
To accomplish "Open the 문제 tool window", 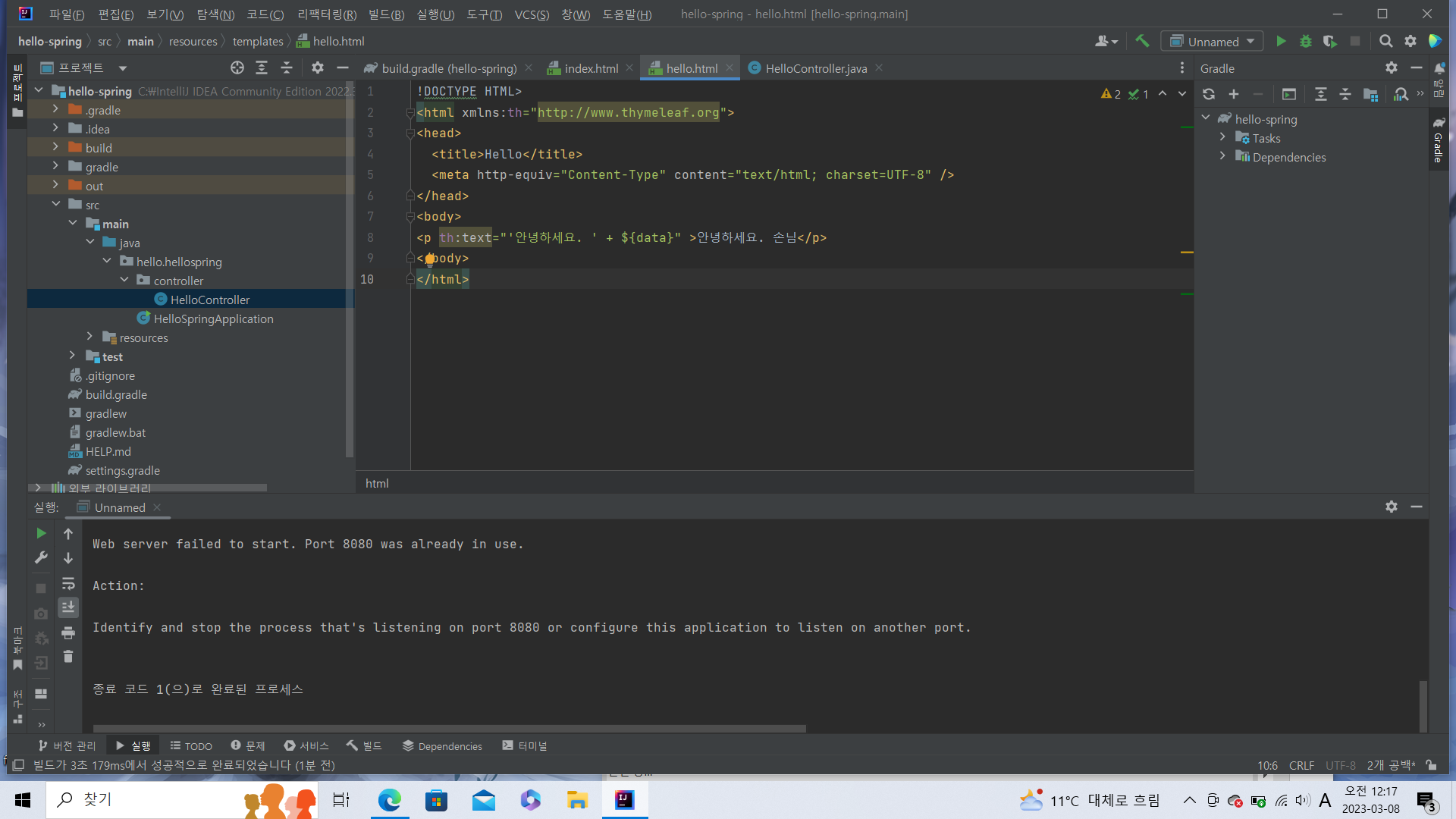I will pyautogui.click(x=248, y=746).
